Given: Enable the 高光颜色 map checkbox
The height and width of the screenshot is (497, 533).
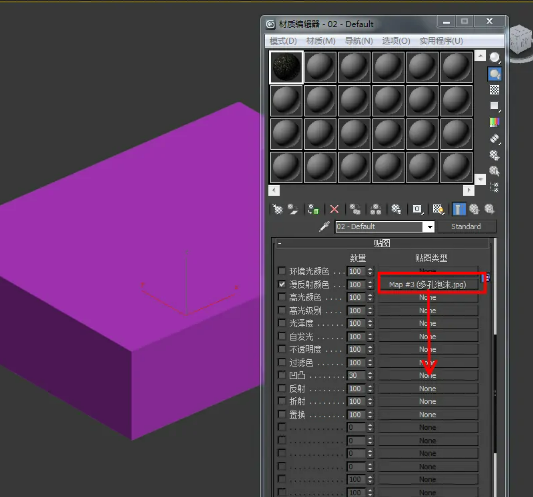Looking at the screenshot, I should click(x=282, y=297).
